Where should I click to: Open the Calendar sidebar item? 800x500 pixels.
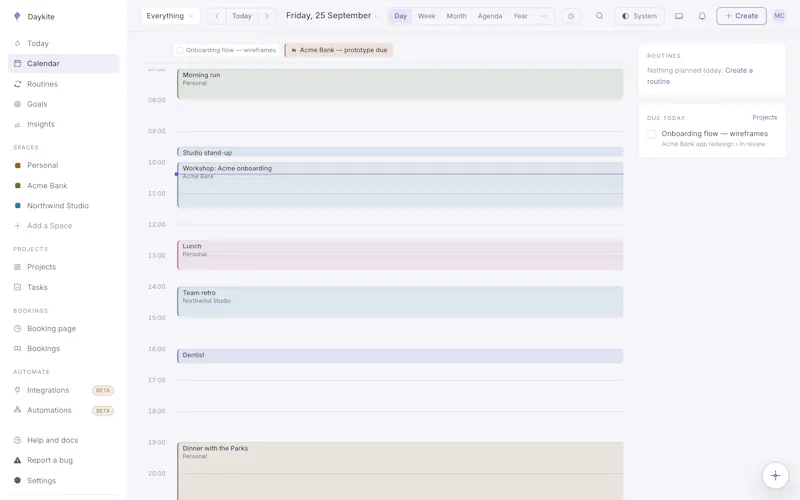(64, 63)
